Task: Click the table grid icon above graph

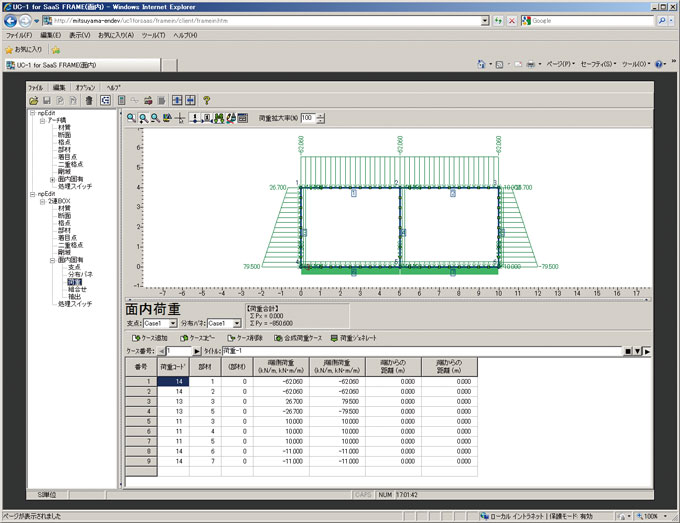Action: point(242,118)
